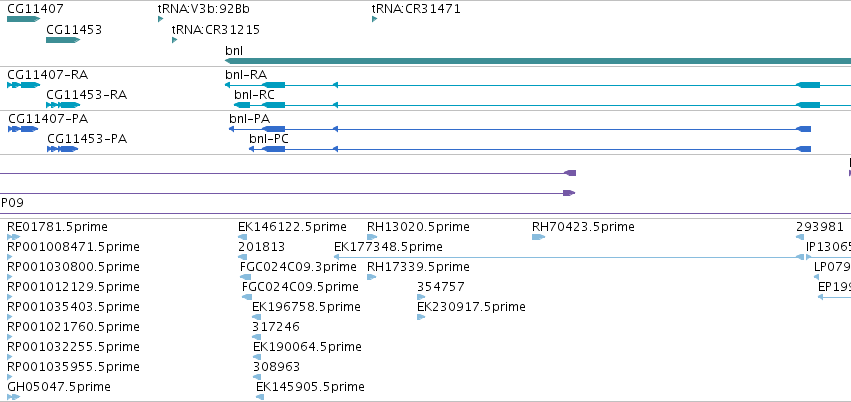Screen dimensions: 851x402
Task: Click the tRNA:V3b:92Bb arrowhead marker
Action: tap(161, 19)
